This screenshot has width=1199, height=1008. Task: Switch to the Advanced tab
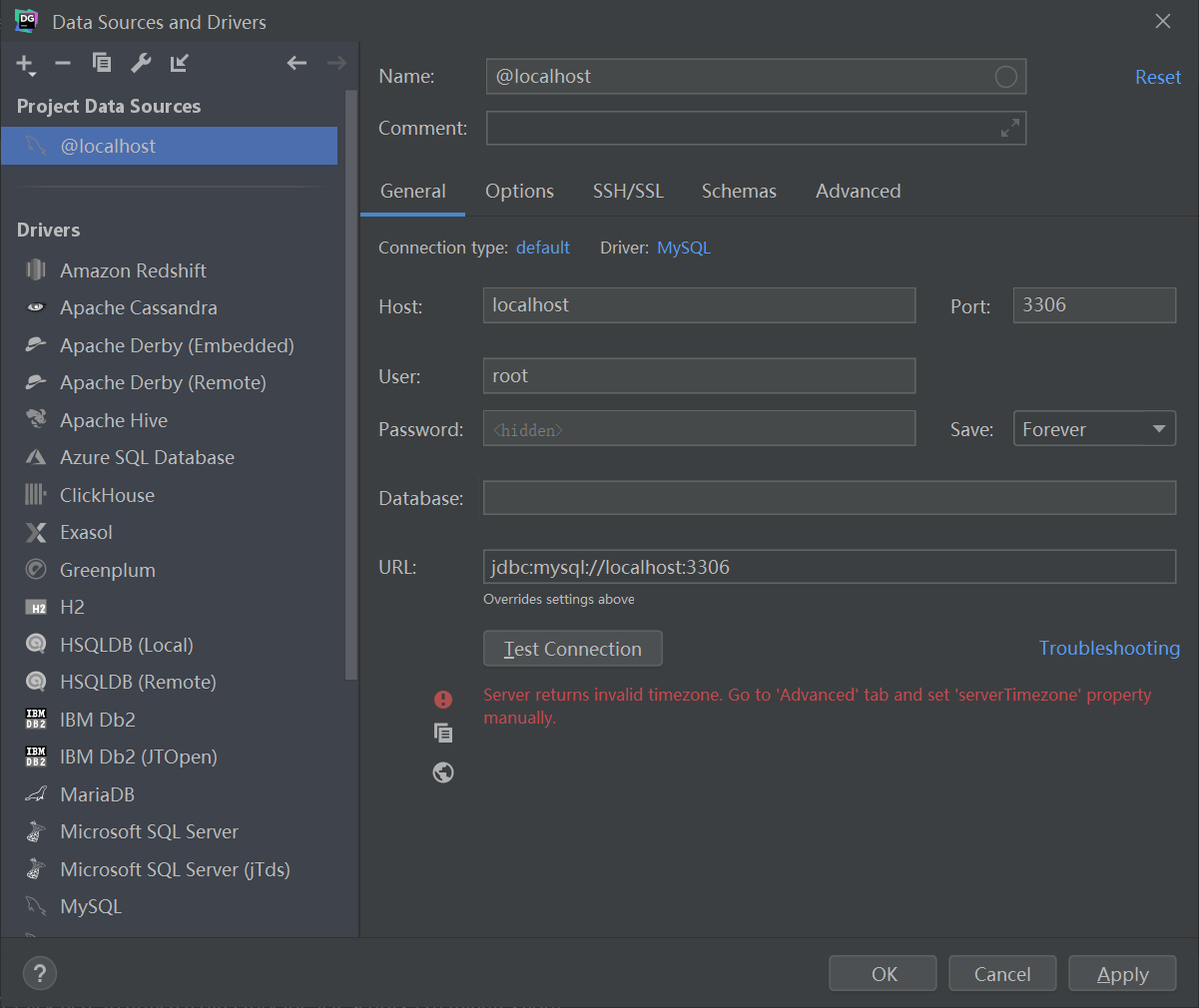click(x=857, y=191)
